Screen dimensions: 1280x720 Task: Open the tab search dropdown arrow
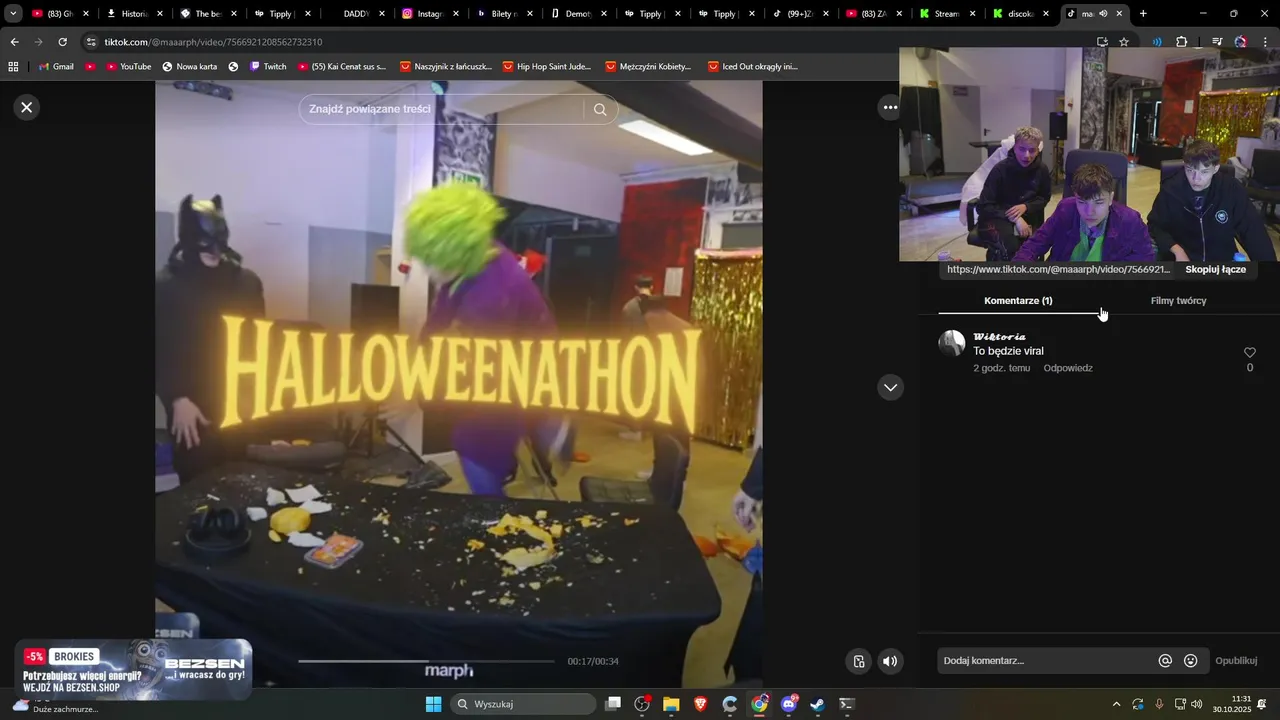(x=13, y=14)
